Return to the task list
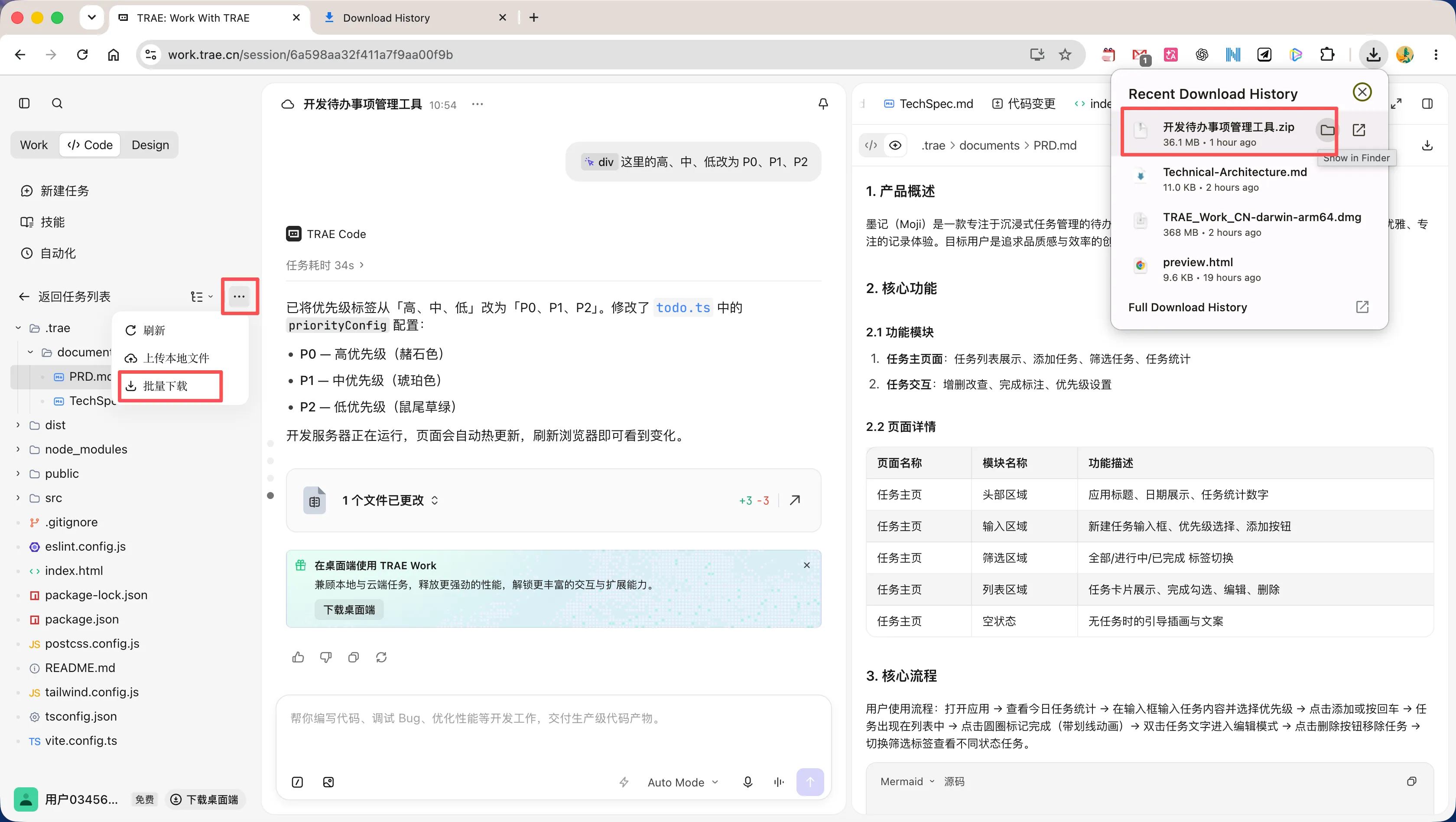 pos(65,296)
